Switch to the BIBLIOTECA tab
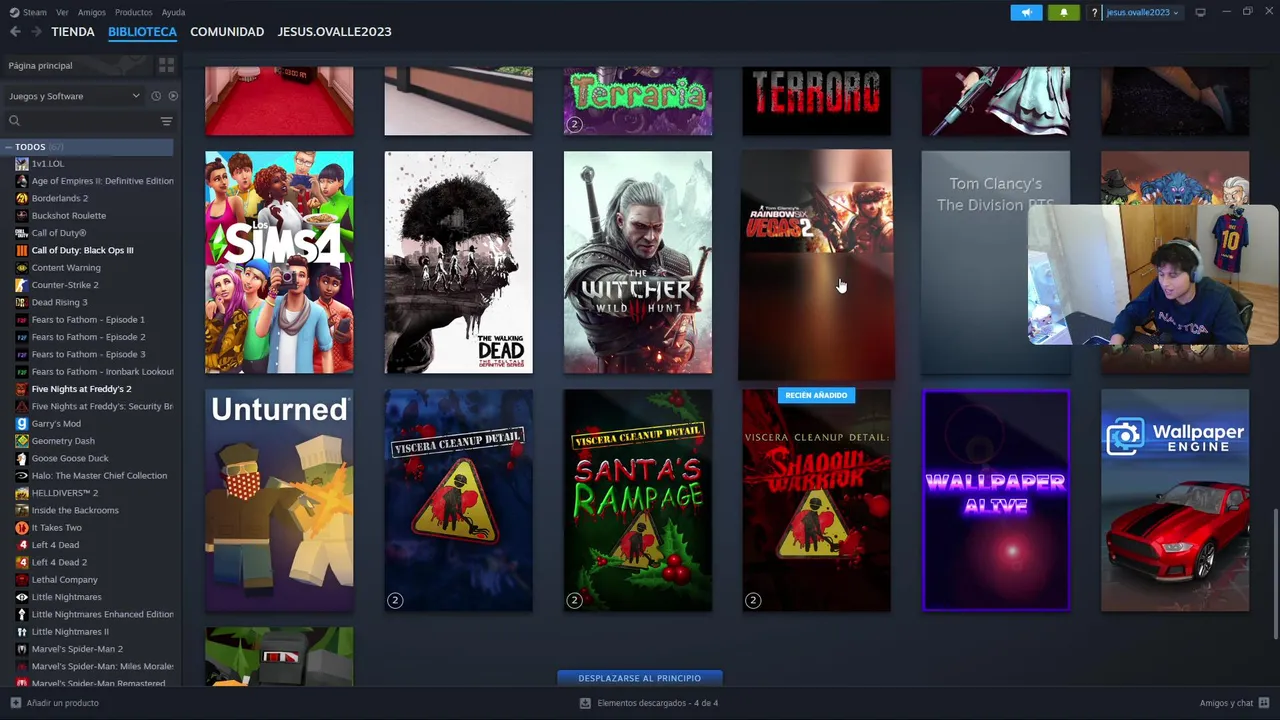The width and height of the screenshot is (1280, 720). (142, 32)
